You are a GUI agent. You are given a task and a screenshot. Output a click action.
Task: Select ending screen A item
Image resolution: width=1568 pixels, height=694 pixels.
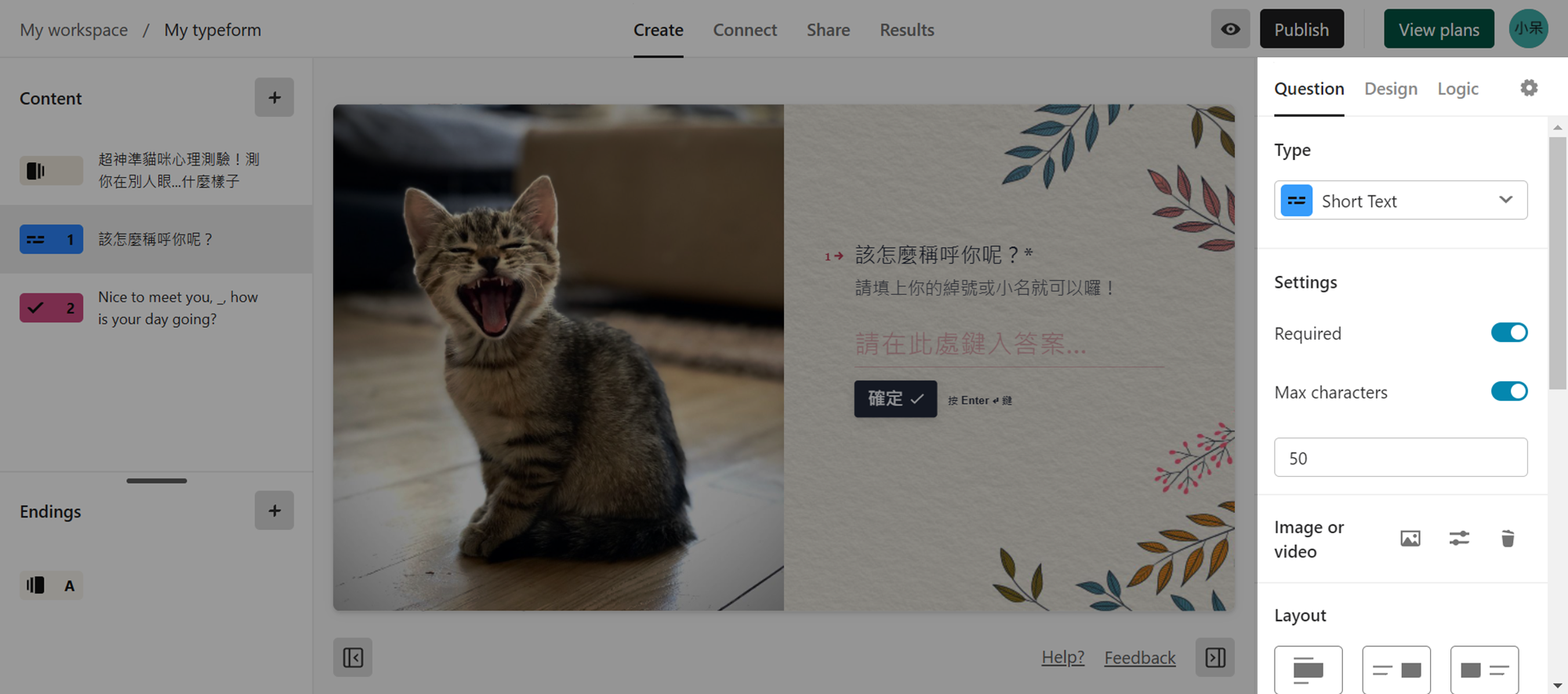point(51,585)
